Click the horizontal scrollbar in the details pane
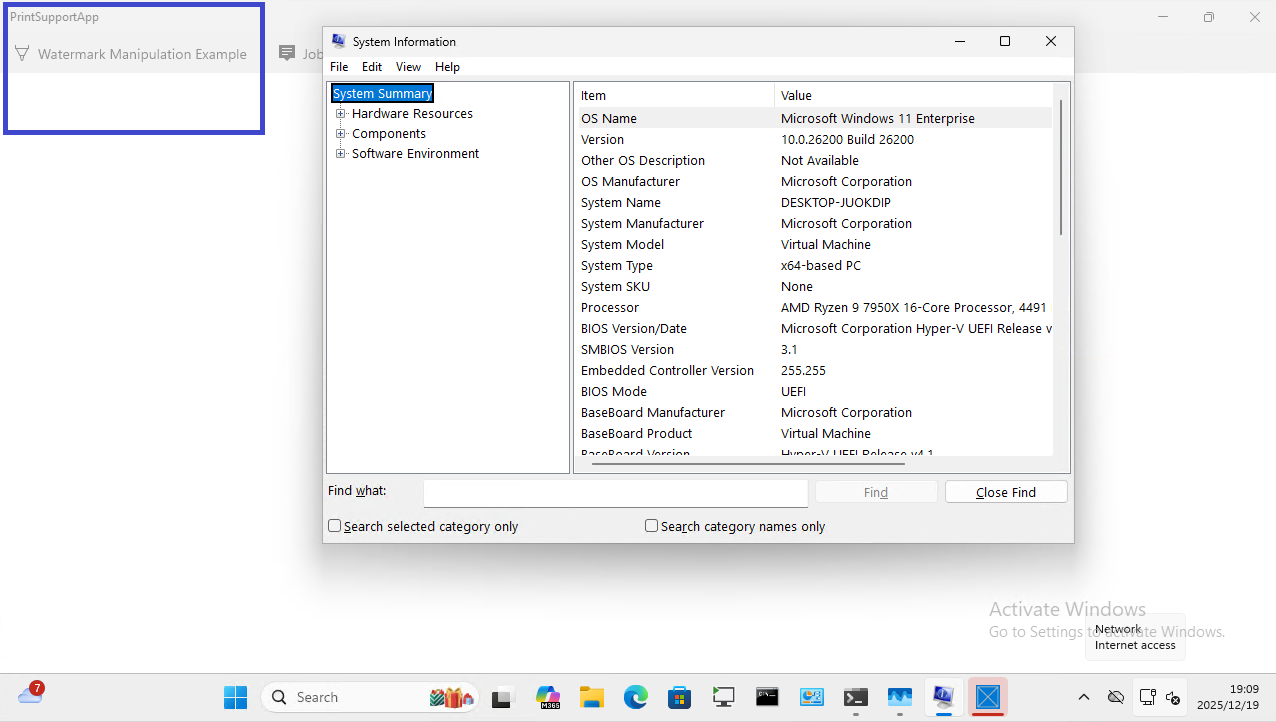This screenshot has width=1276, height=722. [x=748, y=463]
